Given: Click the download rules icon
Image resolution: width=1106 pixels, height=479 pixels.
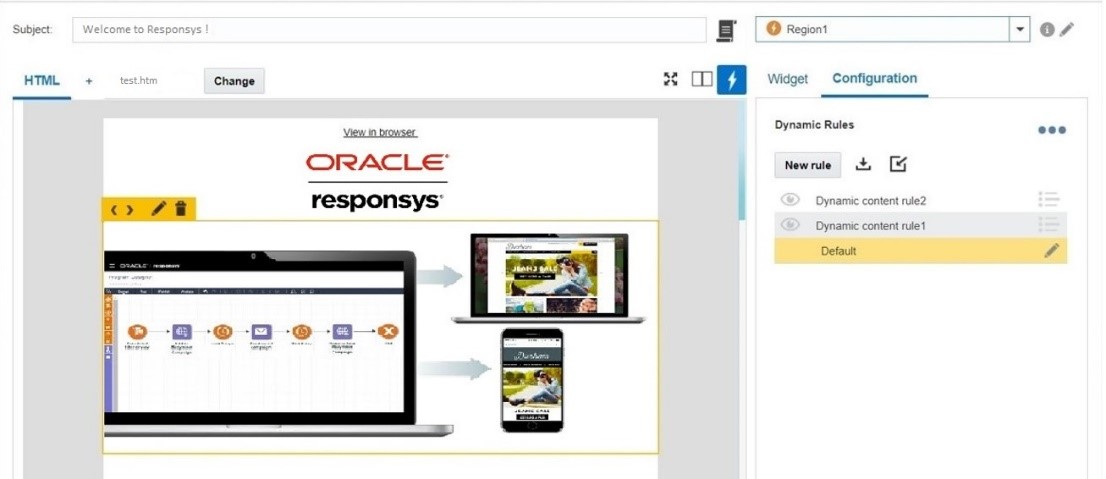Looking at the screenshot, I should (863, 164).
